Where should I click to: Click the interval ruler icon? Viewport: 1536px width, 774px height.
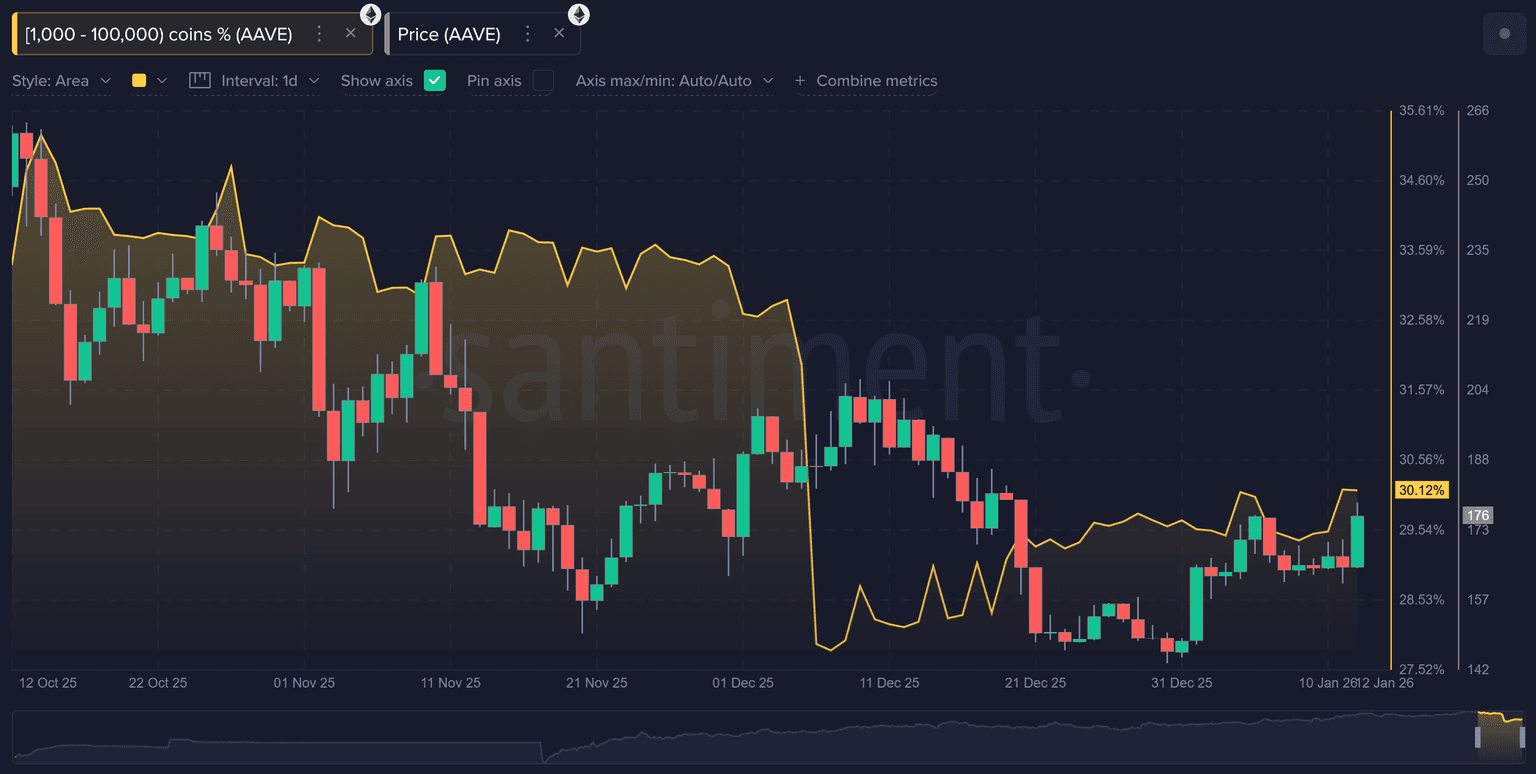click(200, 81)
